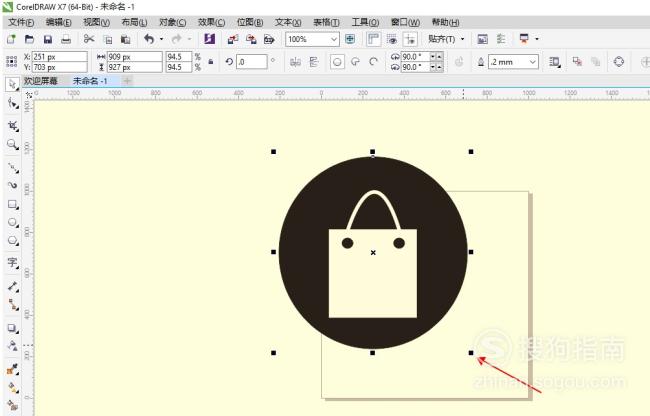Open the 贴齐(T) snap dropdown
Image resolution: width=650 pixels, height=416 pixels.
coord(446,39)
